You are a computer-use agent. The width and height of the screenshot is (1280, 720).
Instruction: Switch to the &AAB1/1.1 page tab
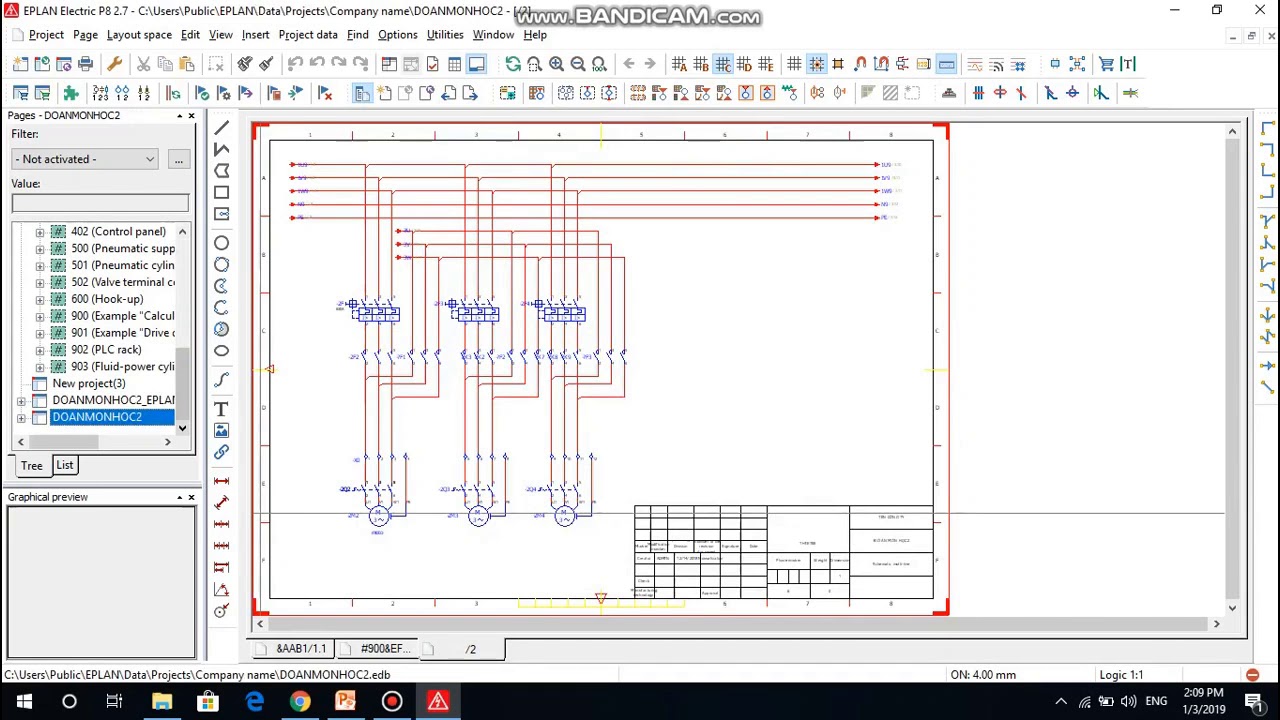301,649
